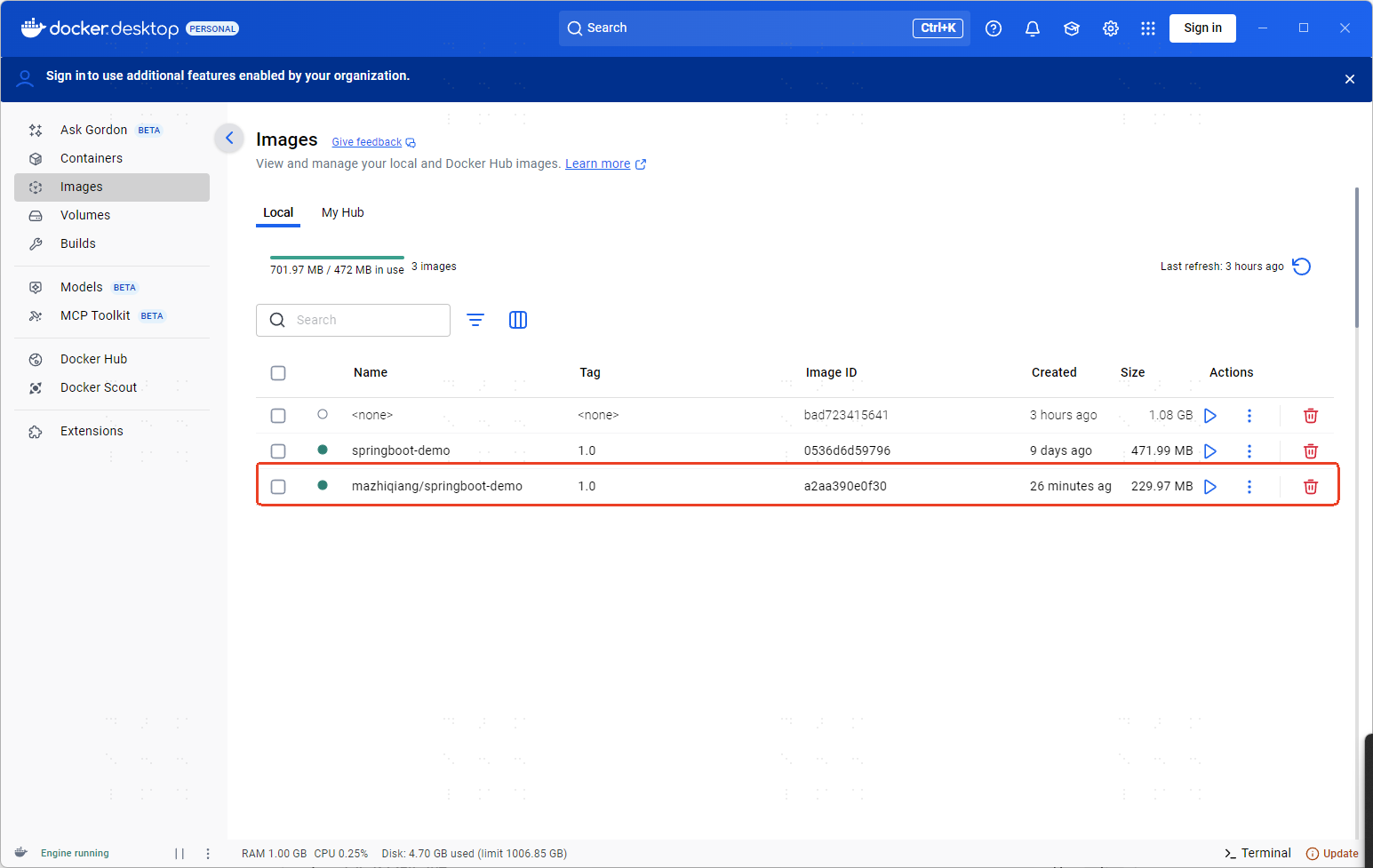Screen dimensions: 1373x868
Task: Collapse the sidebar with the chevron button
Action: point(229,138)
